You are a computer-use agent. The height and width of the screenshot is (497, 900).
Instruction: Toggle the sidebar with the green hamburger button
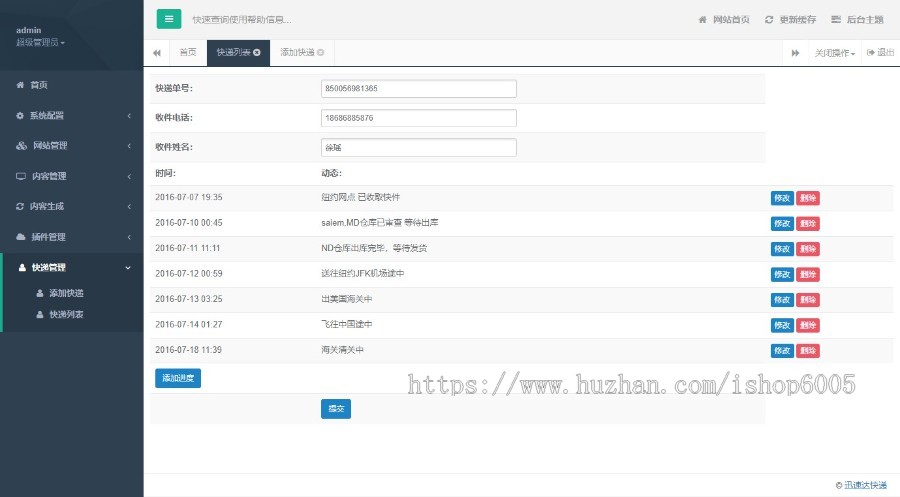(169, 19)
